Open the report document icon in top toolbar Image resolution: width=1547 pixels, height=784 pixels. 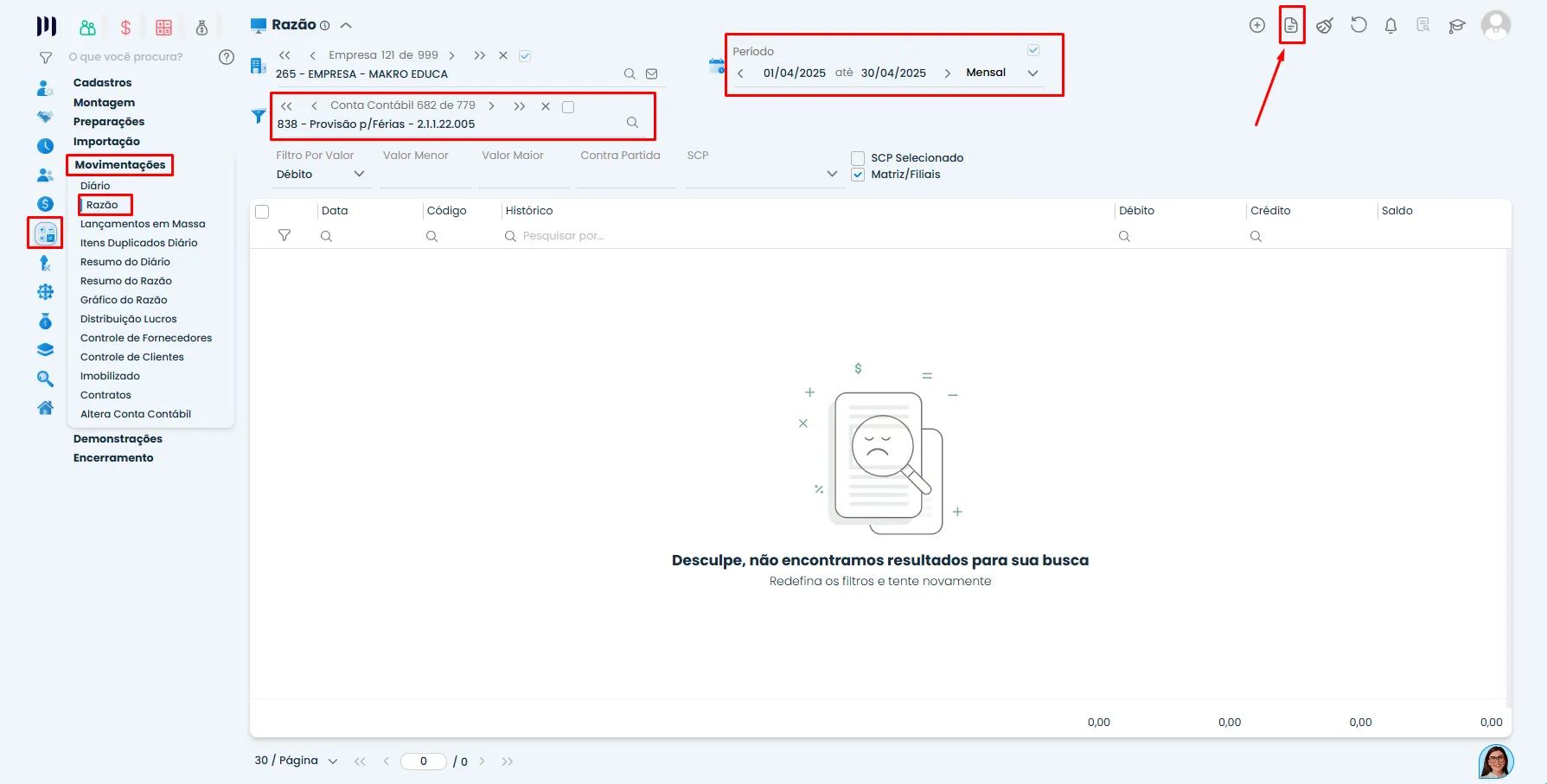point(1291,25)
